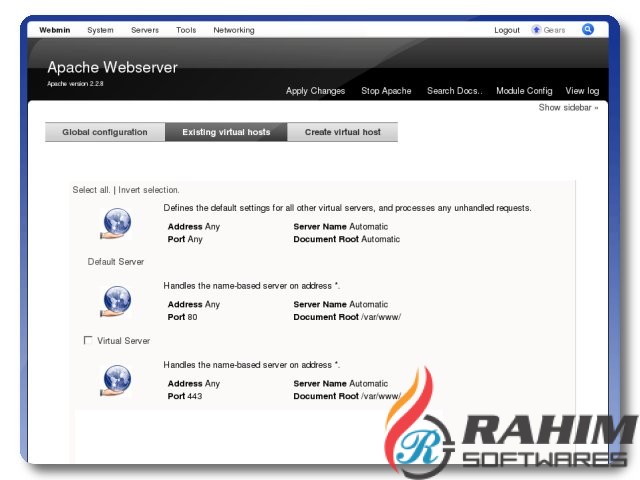Open the System menu
640x480 pixels.
pyautogui.click(x=100, y=30)
